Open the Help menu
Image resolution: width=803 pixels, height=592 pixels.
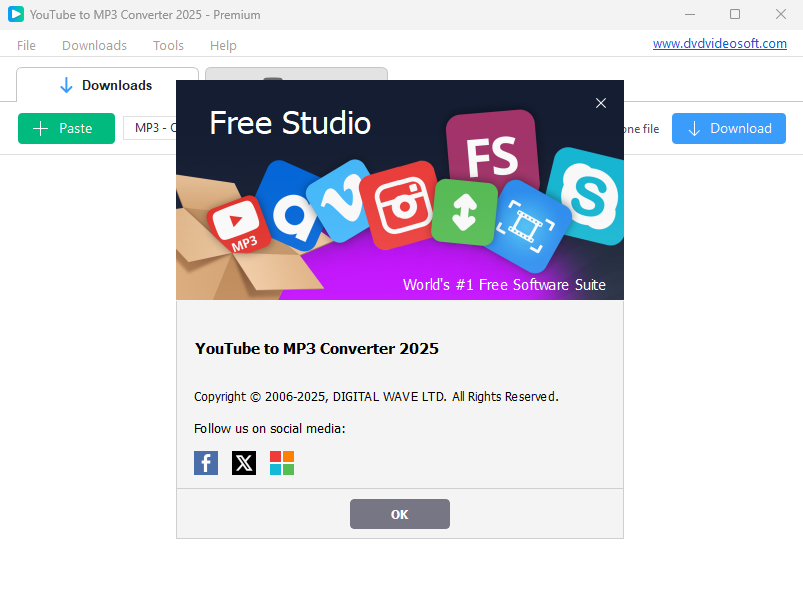[223, 46]
